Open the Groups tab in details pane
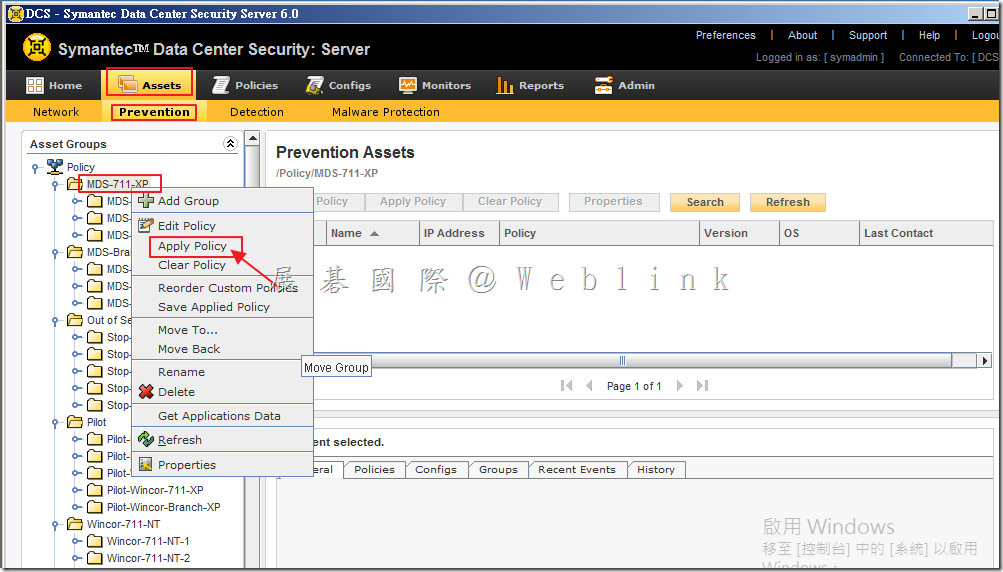 click(x=498, y=470)
